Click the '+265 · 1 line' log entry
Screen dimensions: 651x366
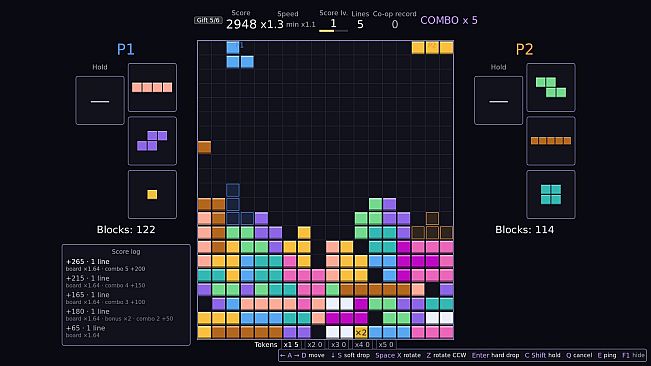pos(88,261)
